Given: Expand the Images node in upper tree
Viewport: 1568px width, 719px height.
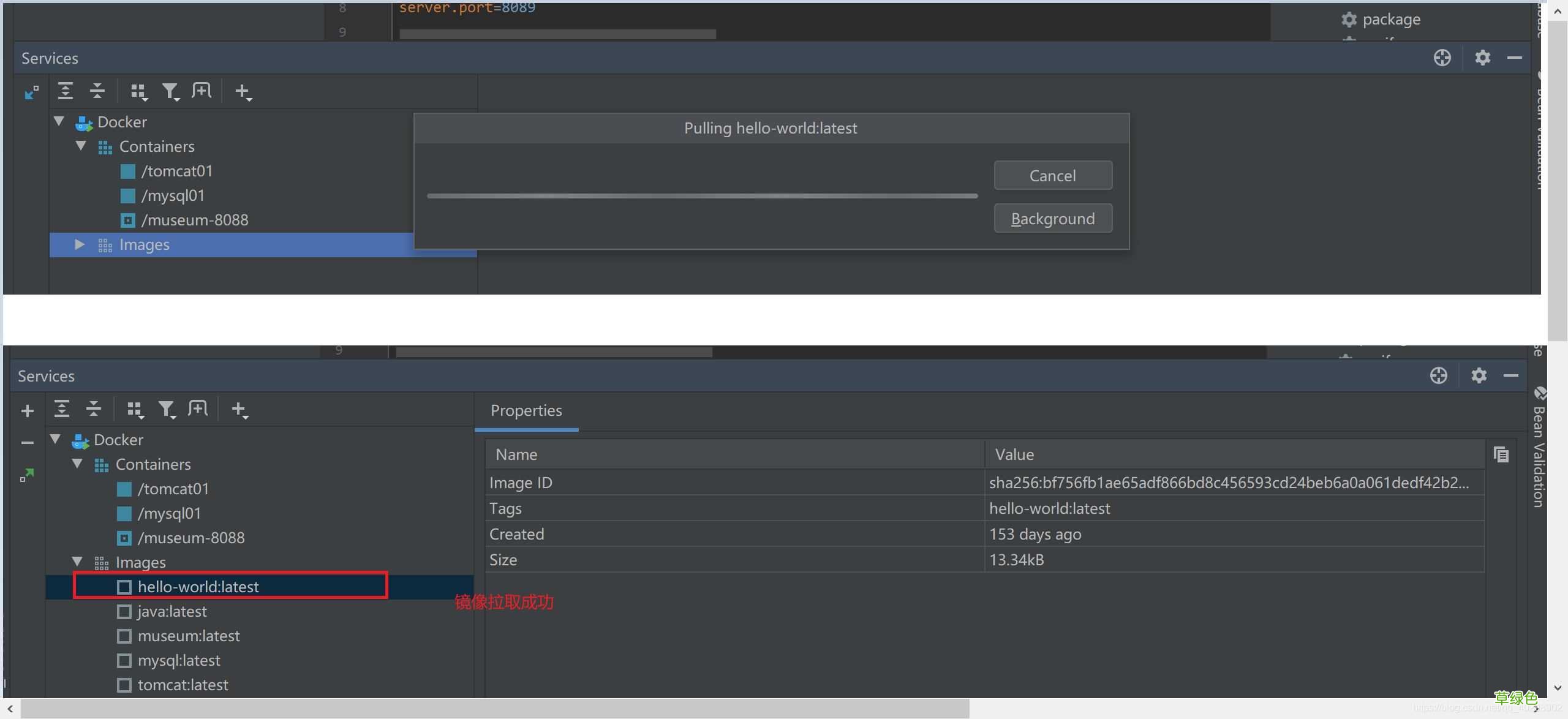Looking at the screenshot, I should pos(80,244).
